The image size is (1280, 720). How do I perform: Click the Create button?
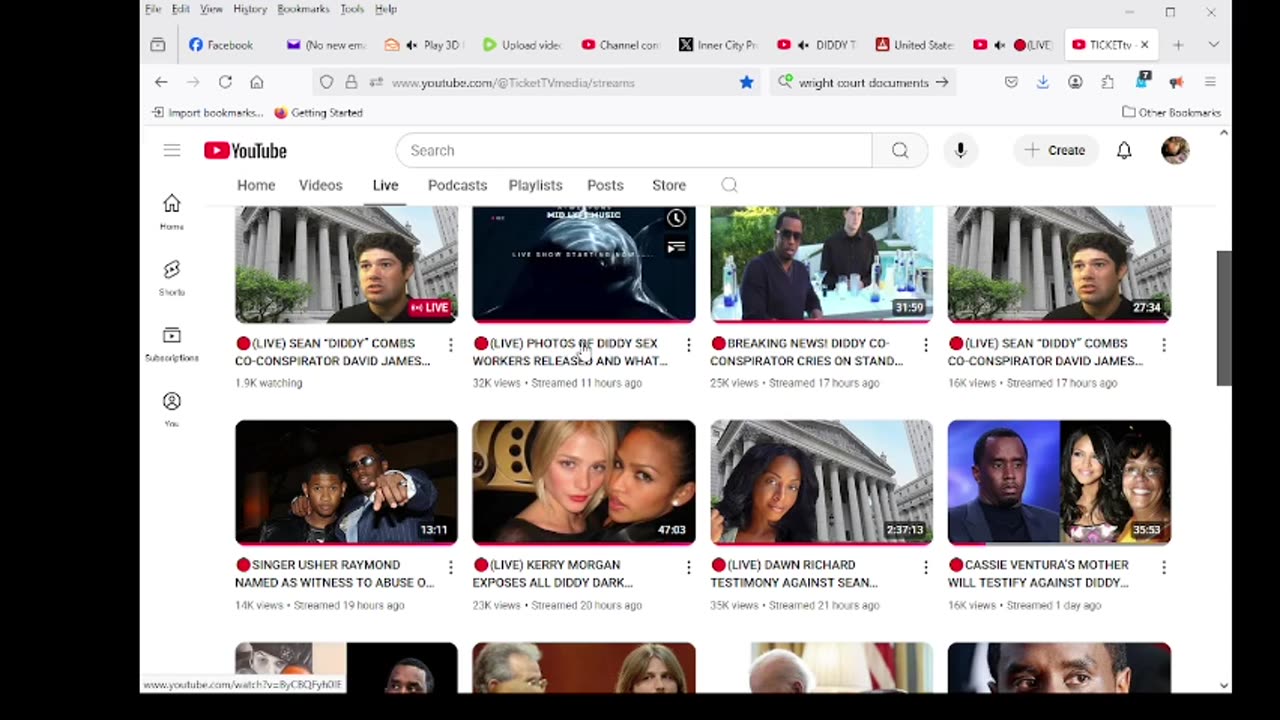(1055, 150)
